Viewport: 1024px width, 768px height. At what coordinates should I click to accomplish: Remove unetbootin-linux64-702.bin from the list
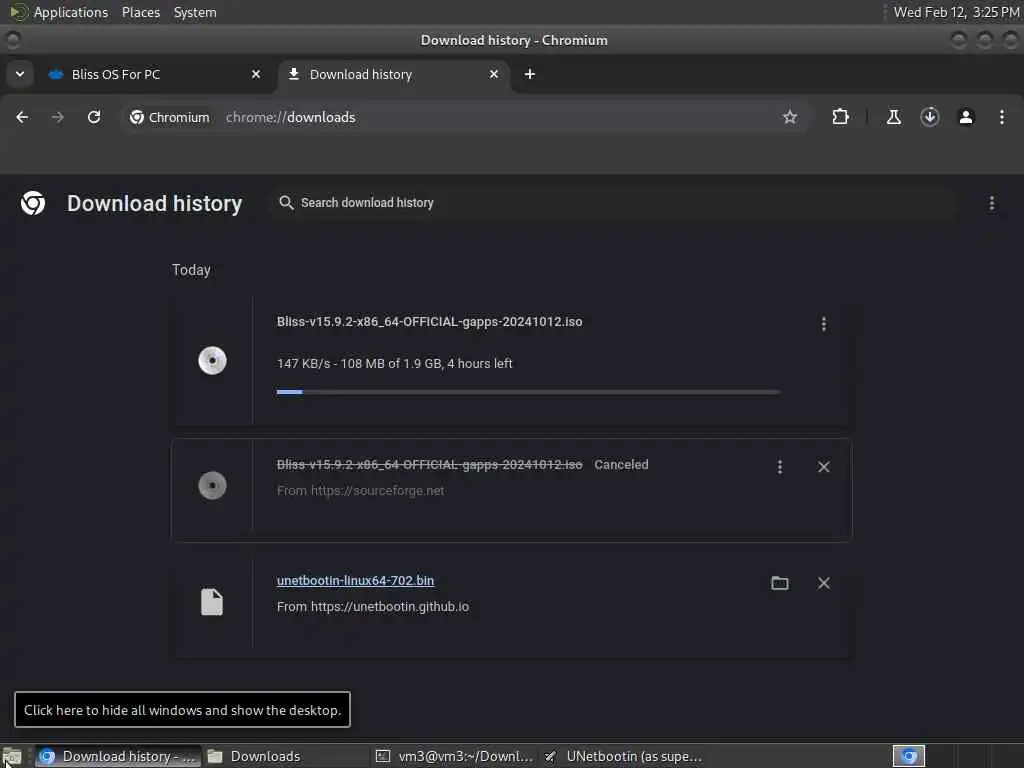pos(824,583)
